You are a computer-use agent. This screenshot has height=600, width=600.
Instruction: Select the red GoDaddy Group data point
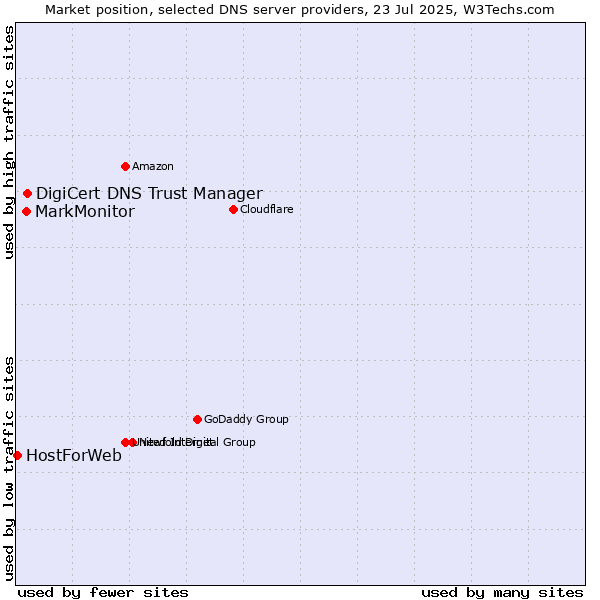click(x=197, y=419)
